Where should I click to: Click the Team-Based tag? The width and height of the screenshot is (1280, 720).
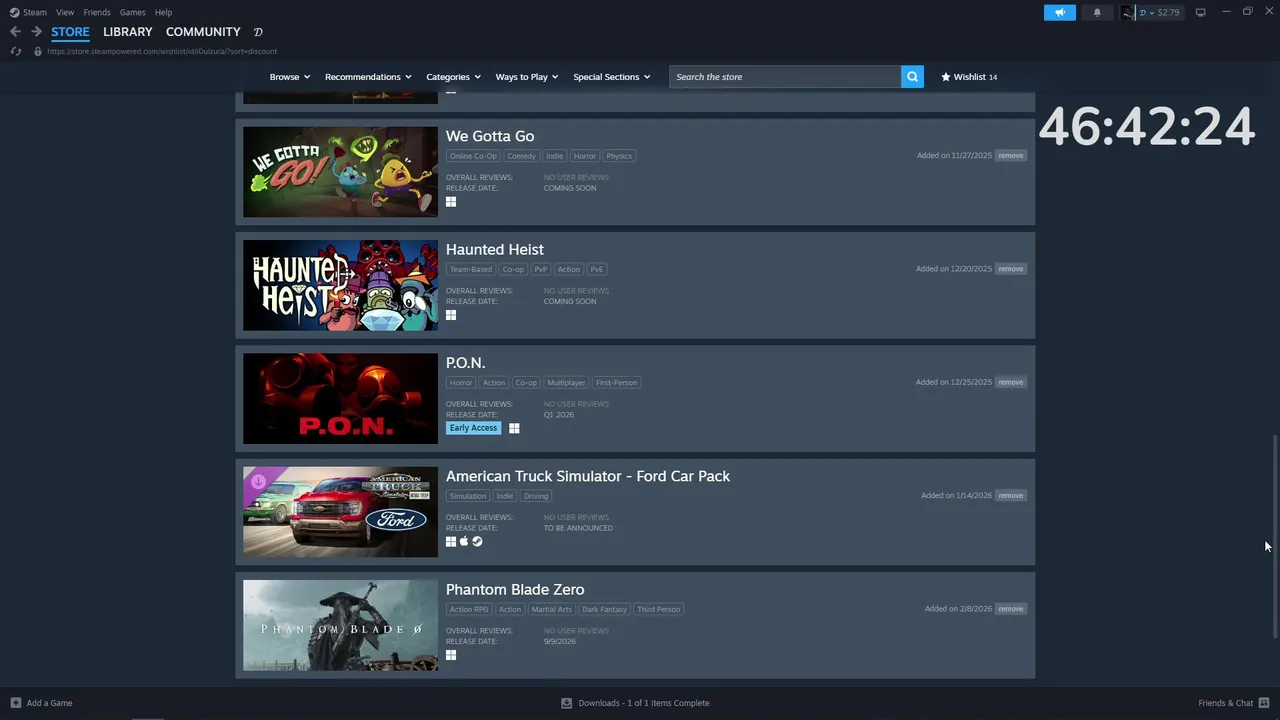(x=471, y=269)
